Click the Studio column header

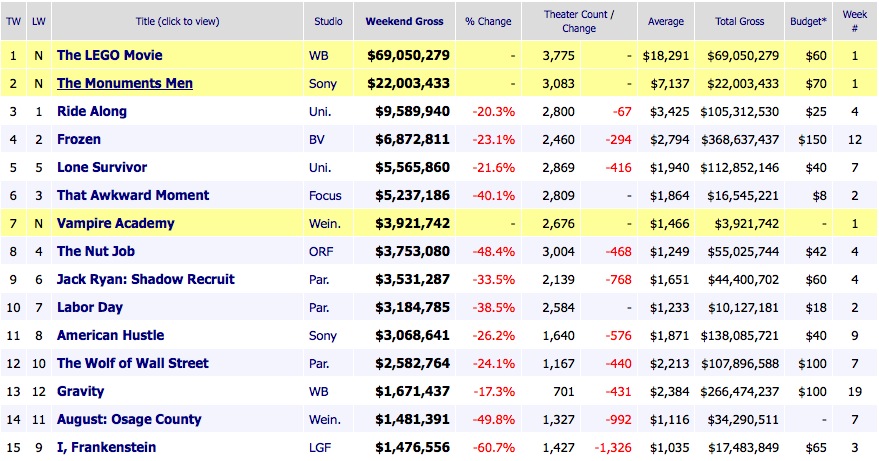click(327, 21)
